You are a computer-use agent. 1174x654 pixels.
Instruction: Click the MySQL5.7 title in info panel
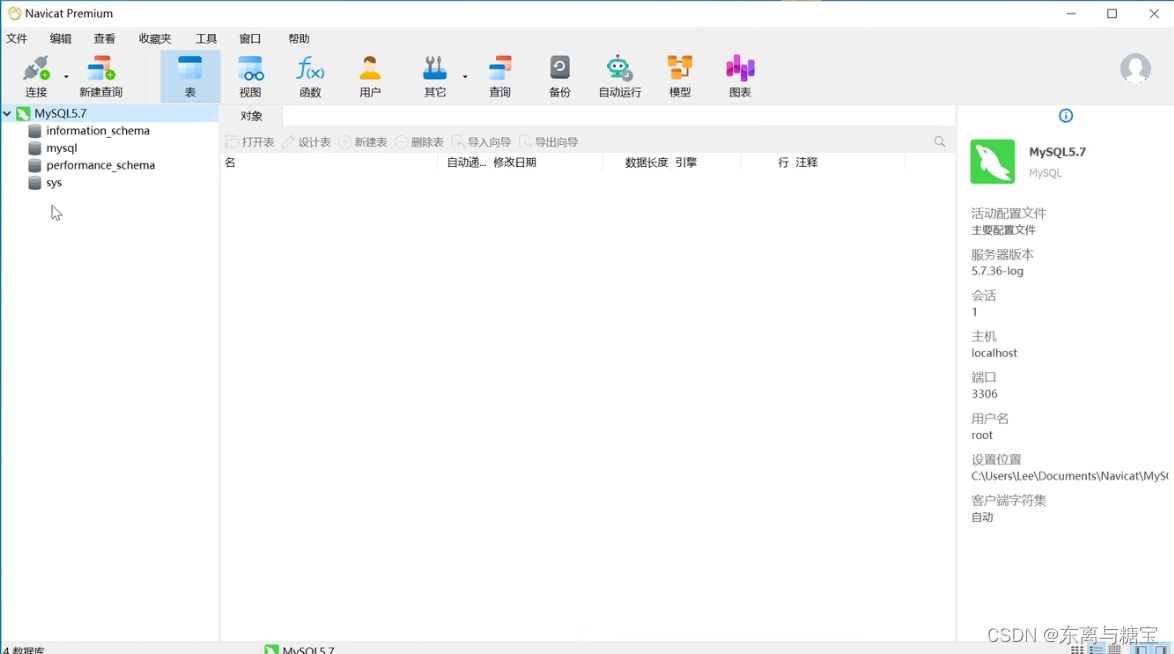coord(1057,151)
